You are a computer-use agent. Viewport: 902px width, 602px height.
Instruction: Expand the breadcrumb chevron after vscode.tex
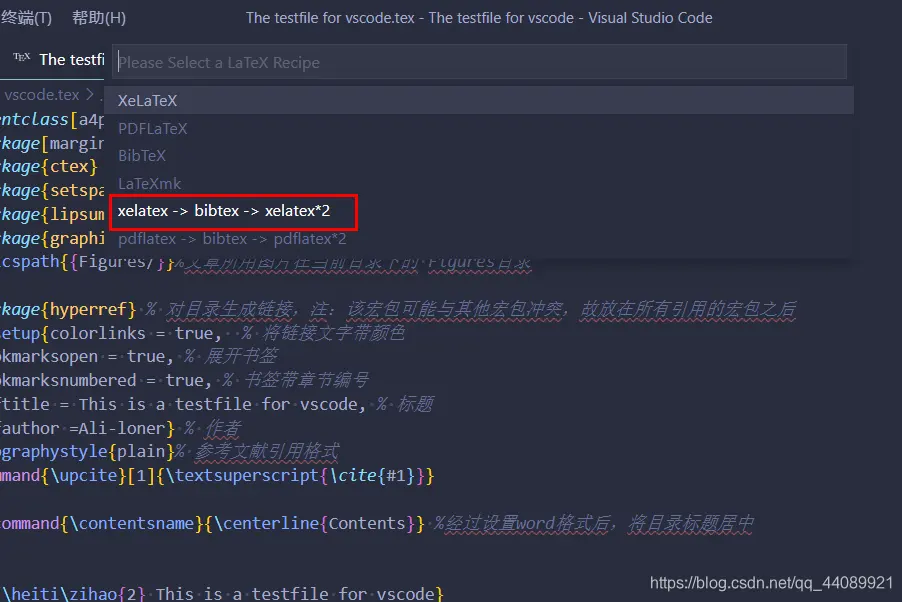pos(89,94)
